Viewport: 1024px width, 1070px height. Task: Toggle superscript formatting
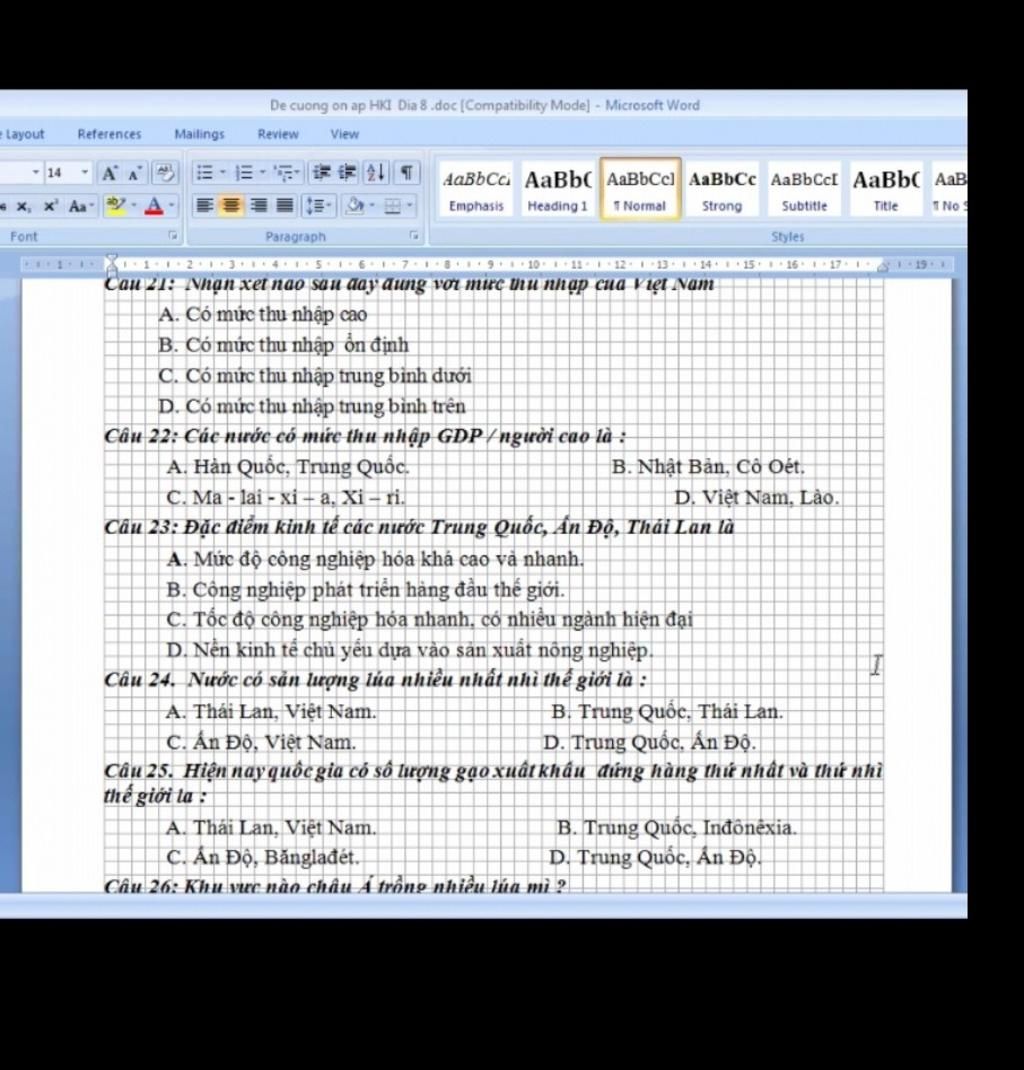50,206
